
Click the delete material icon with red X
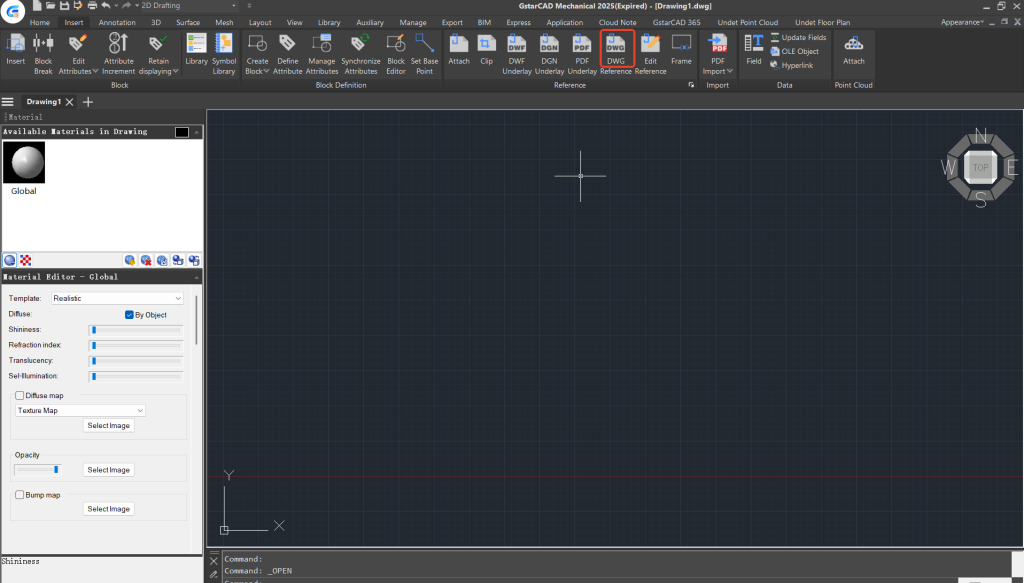146,260
